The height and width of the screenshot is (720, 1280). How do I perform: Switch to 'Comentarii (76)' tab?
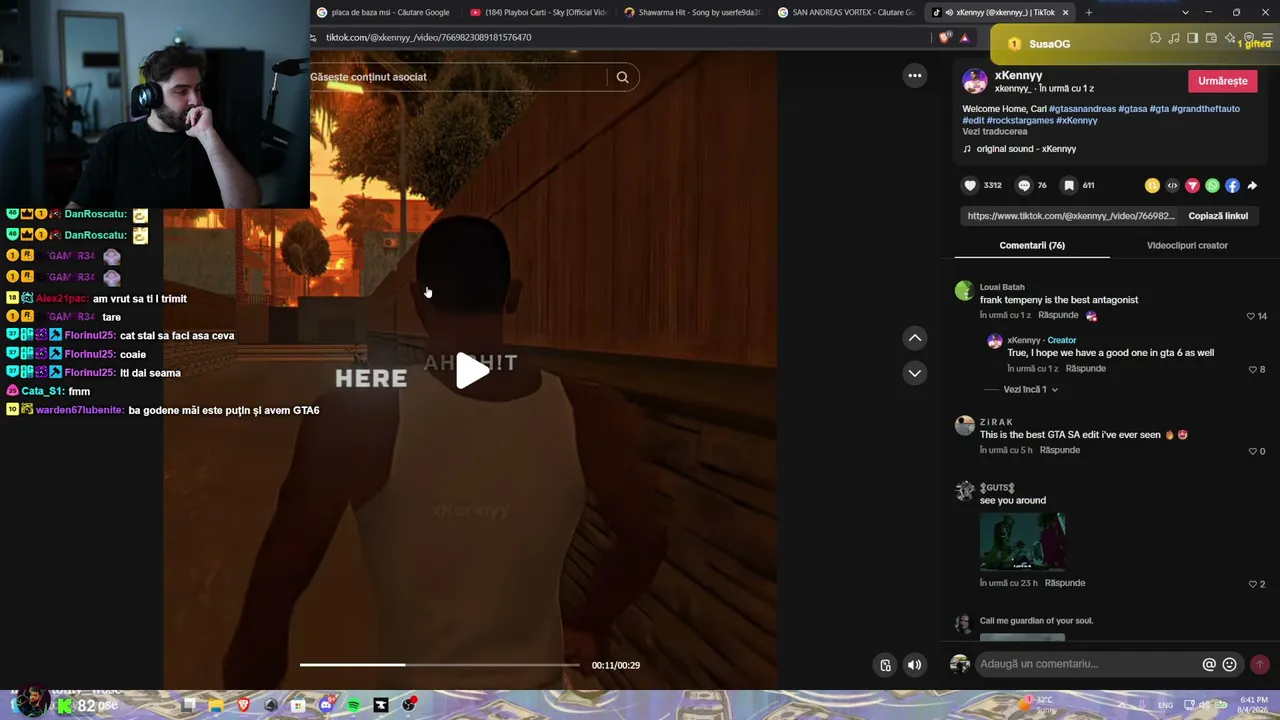click(x=1032, y=245)
